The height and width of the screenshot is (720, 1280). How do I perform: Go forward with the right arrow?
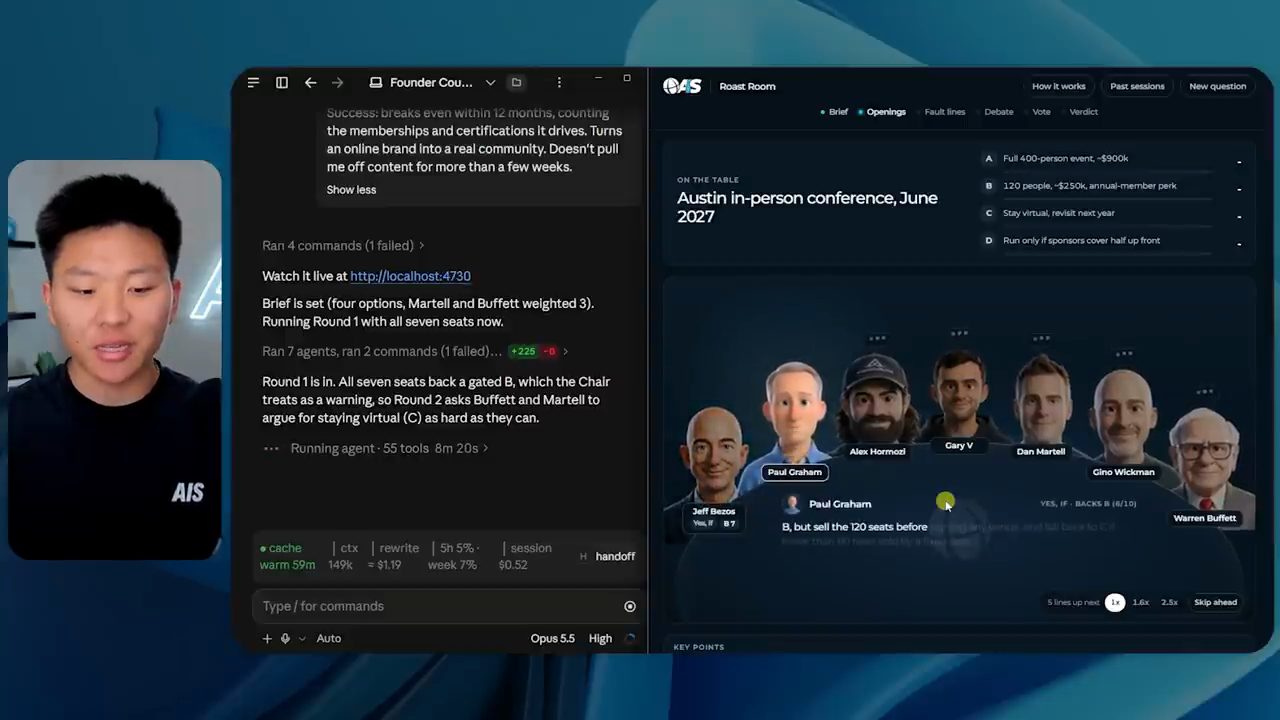click(337, 83)
